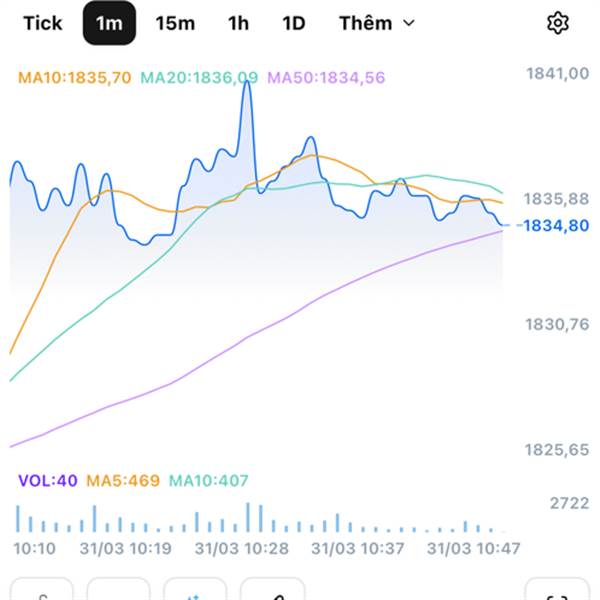The image size is (600, 600).
Task: Click the cut-off fullscreen icon at bottom right
Action: (558, 593)
